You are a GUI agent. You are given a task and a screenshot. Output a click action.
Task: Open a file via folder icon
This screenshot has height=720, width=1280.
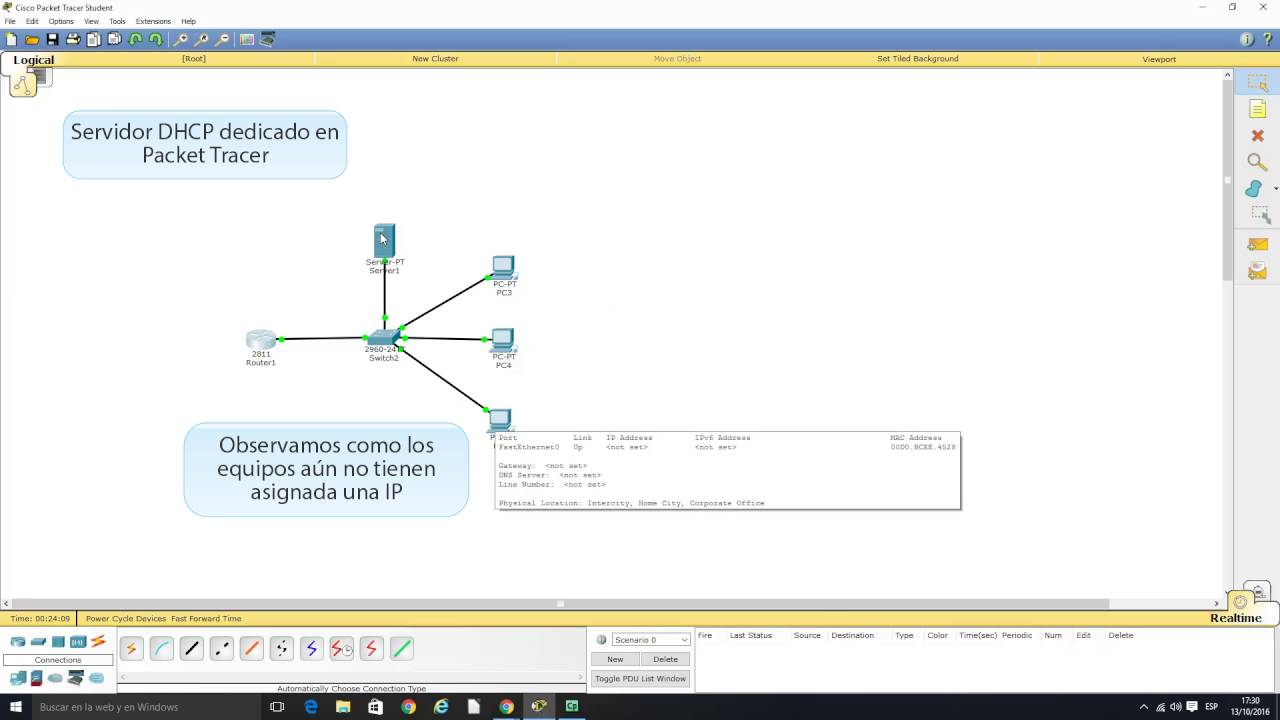[32, 39]
